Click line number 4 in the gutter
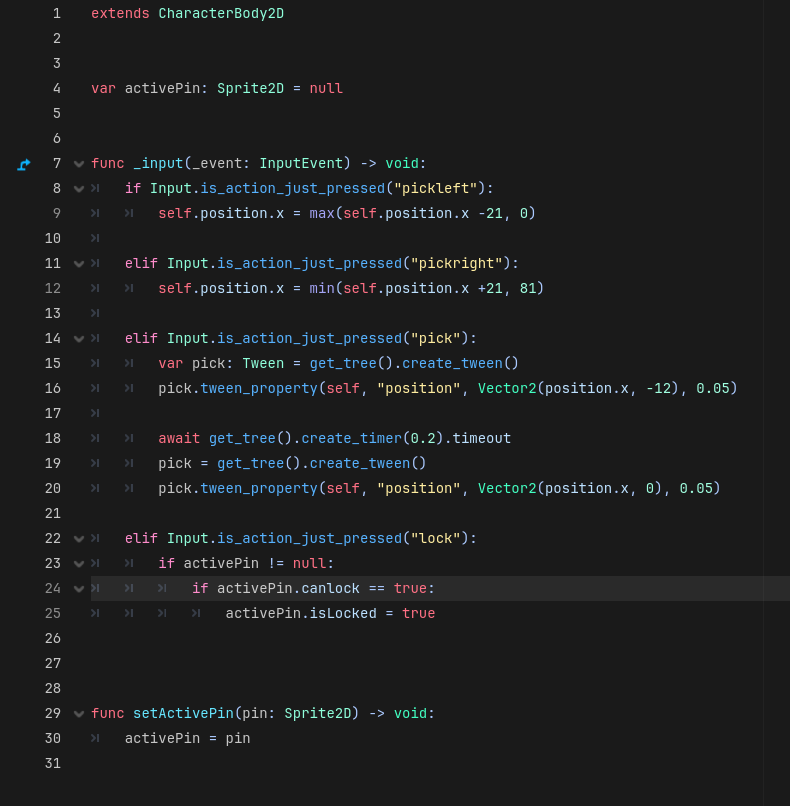Image resolution: width=790 pixels, height=806 pixels. tap(56, 89)
